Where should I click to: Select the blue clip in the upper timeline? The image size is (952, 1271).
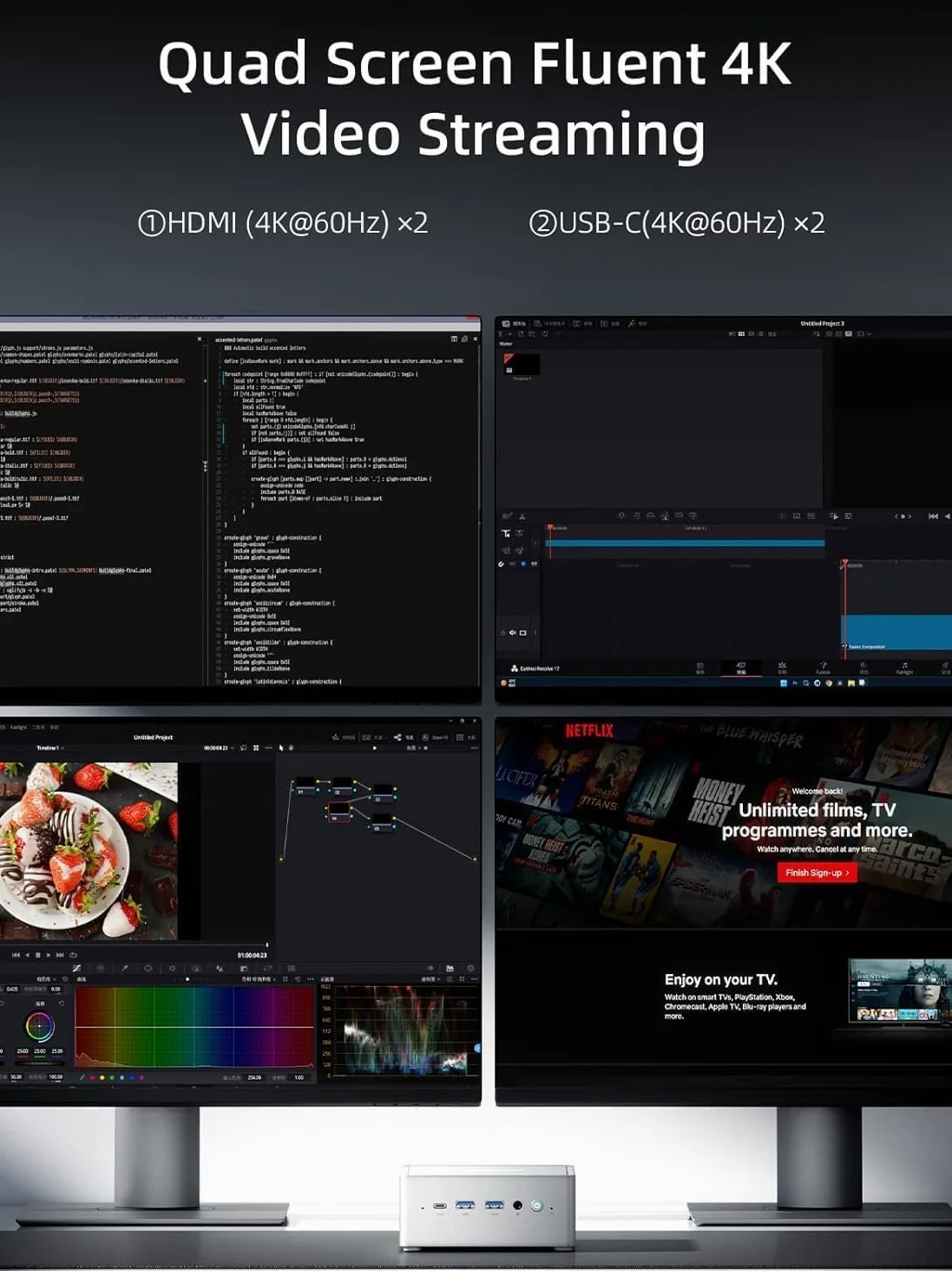tap(686, 543)
